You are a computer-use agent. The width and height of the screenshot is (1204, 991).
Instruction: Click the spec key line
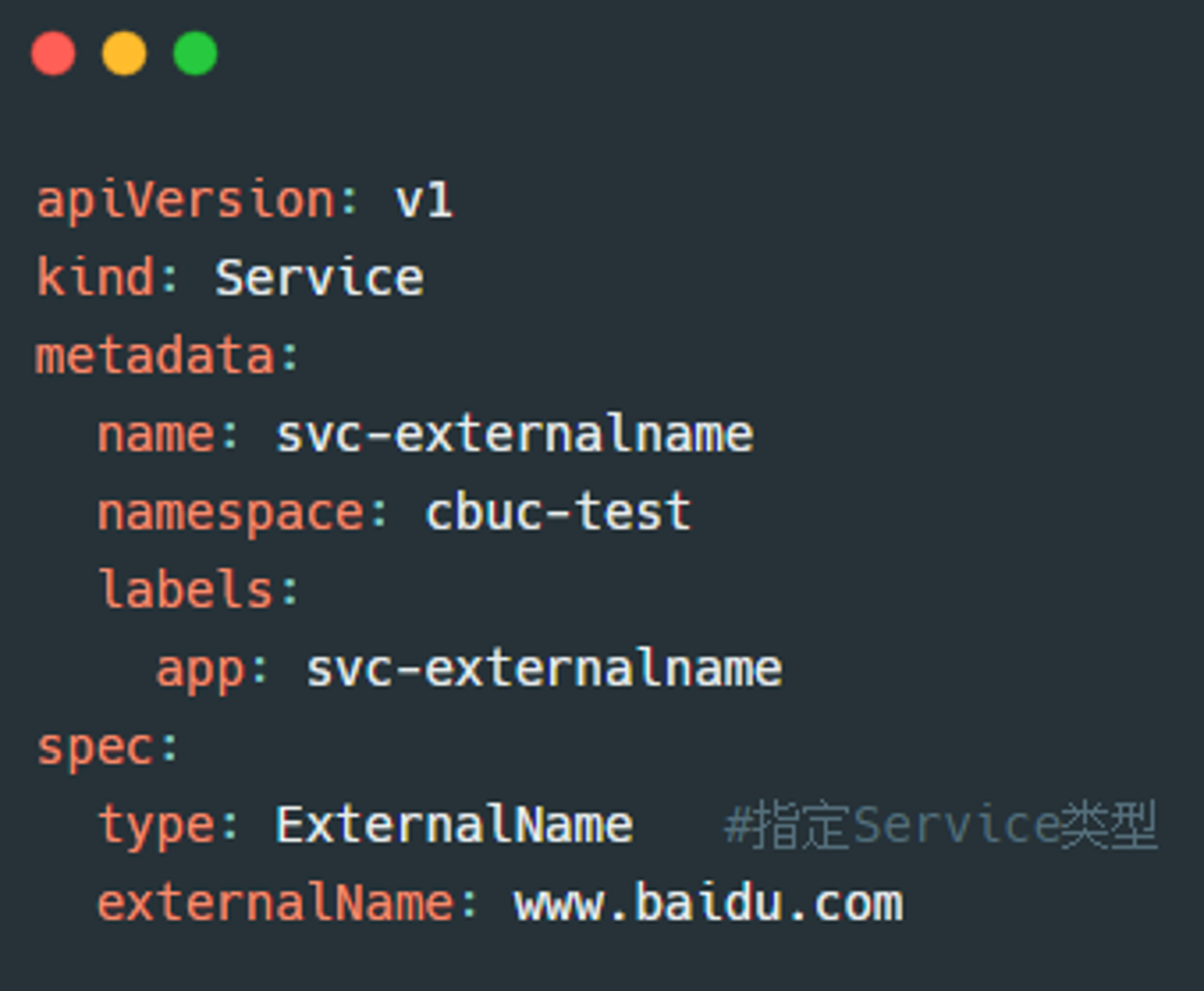107,749
